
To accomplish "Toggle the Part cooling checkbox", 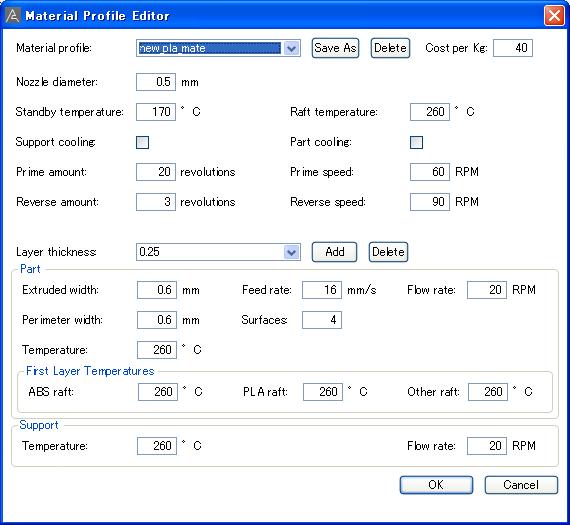I will [417, 142].
